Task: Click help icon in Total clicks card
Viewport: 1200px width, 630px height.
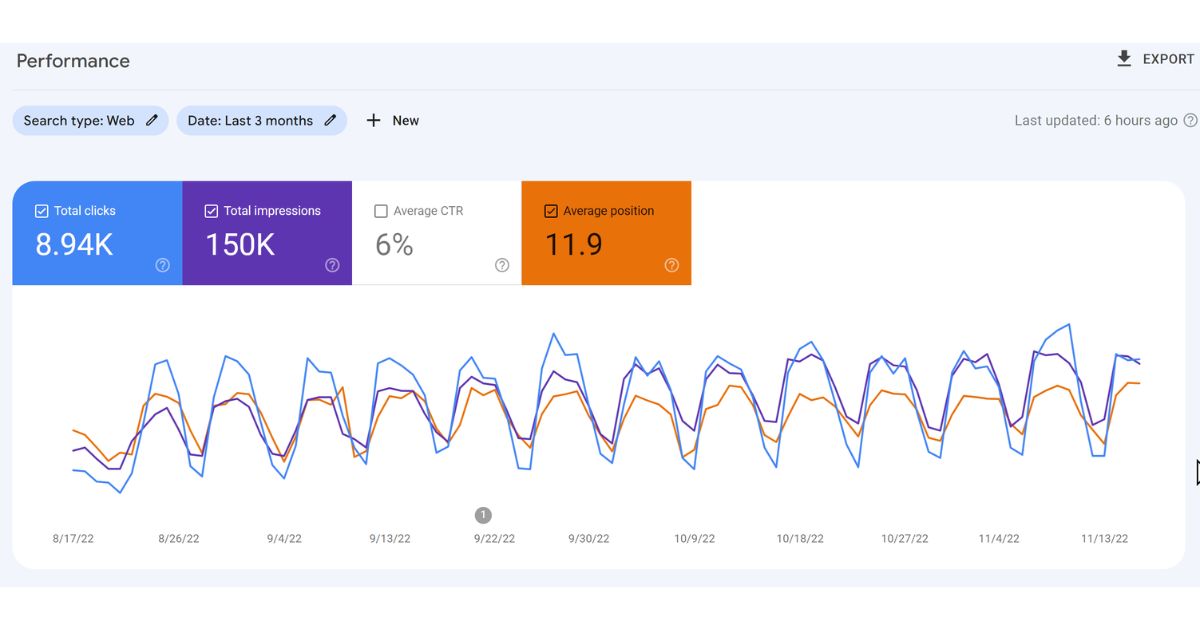Action: 163,265
